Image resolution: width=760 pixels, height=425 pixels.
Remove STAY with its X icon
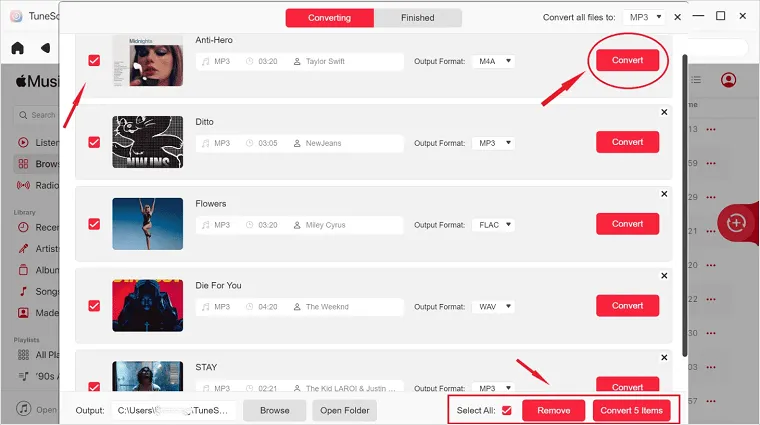click(664, 358)
